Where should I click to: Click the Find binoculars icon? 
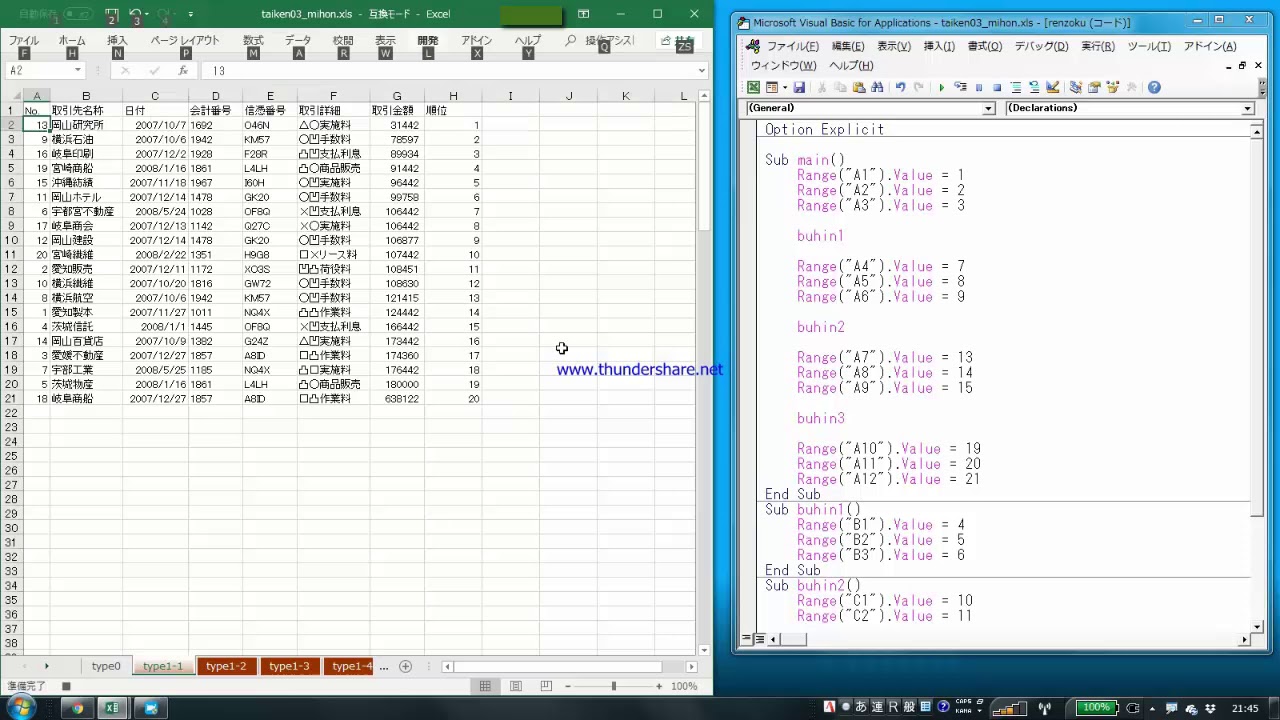point(877,88)
